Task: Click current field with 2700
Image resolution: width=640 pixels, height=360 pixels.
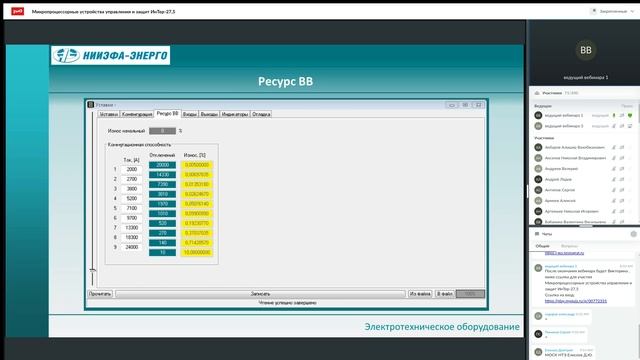Action: [131, 179]
